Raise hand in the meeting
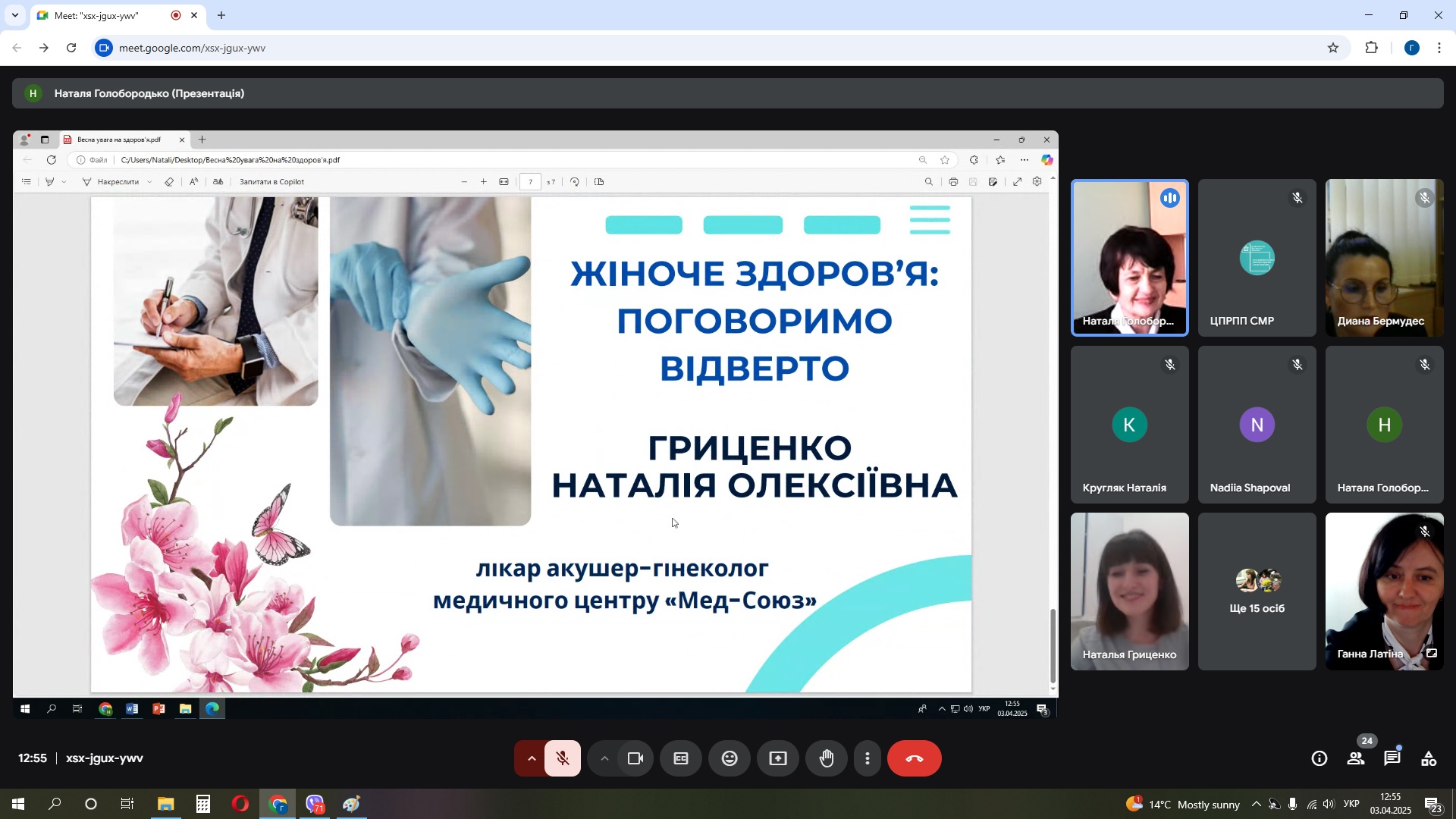The width and height of the screenshot is (1456, 819). [827, 759]
